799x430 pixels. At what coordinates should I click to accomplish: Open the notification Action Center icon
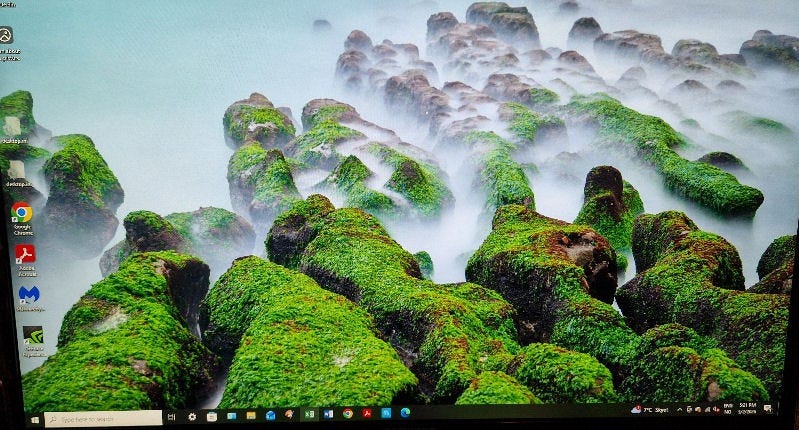[768, 408]
